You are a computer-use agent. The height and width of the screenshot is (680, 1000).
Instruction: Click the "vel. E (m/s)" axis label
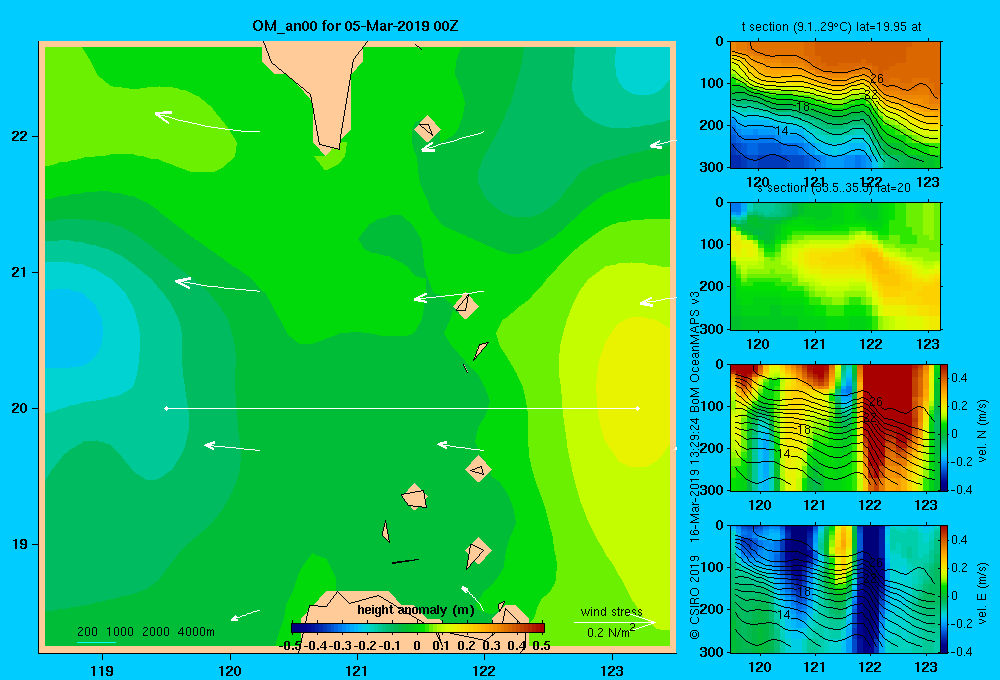982,593
